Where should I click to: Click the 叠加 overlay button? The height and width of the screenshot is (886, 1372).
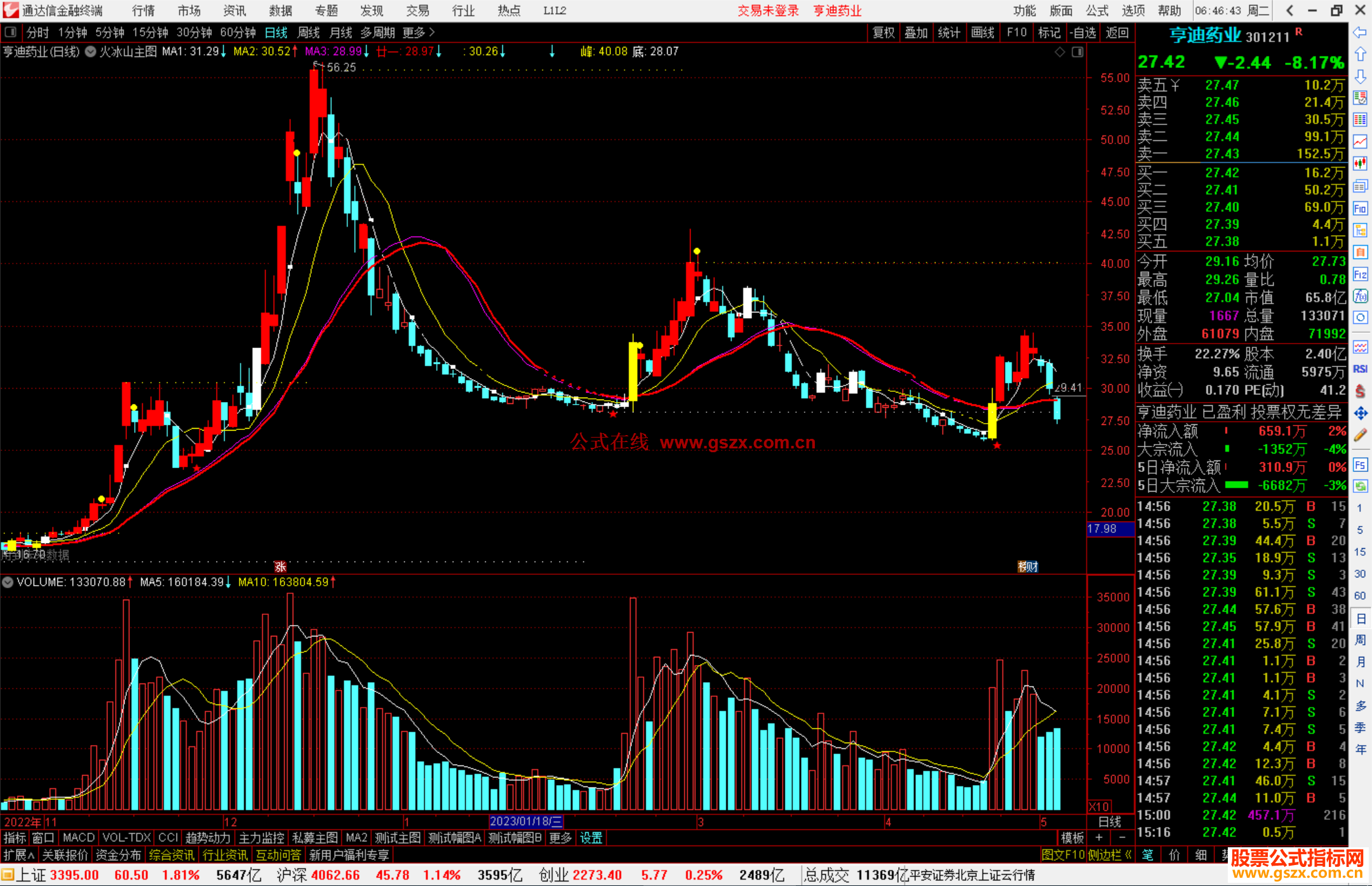point(916,32)
